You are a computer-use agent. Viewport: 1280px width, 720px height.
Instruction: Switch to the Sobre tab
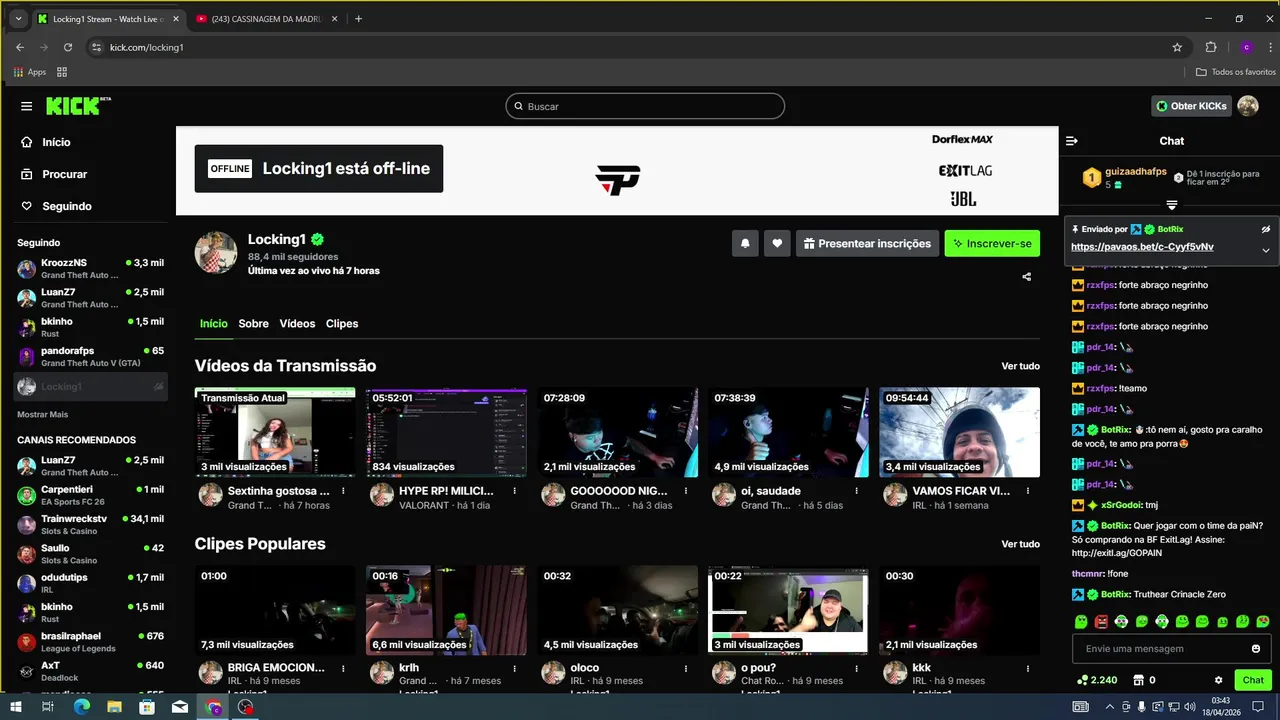pos(253,324)
